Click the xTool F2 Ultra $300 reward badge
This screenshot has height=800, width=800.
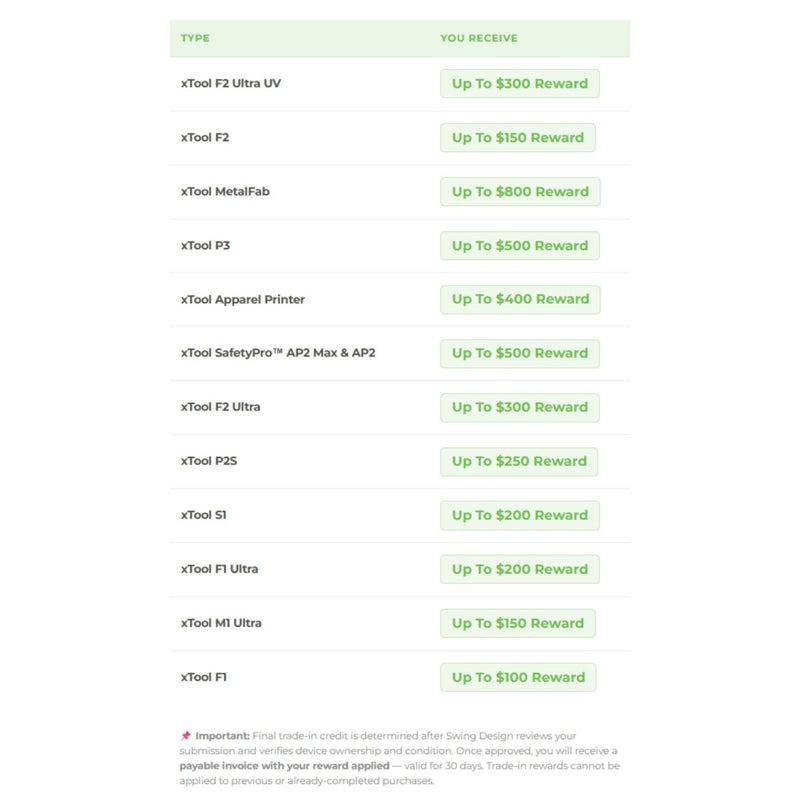click(x=519, y=408)
